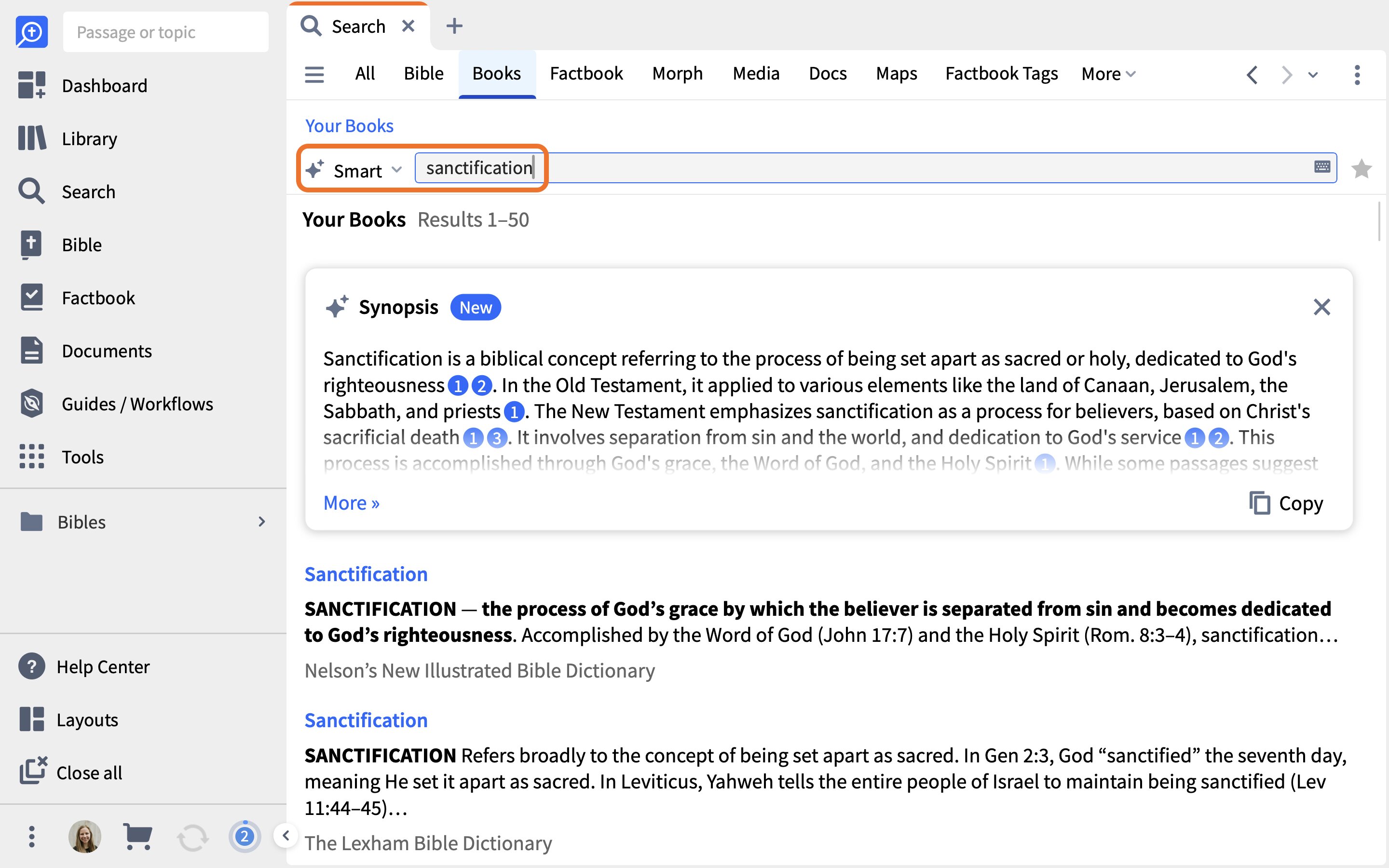The width and height of the screenshot is (1389, 868).
Task: Dismiss the Synopsis card
Action: (1322, 307)
